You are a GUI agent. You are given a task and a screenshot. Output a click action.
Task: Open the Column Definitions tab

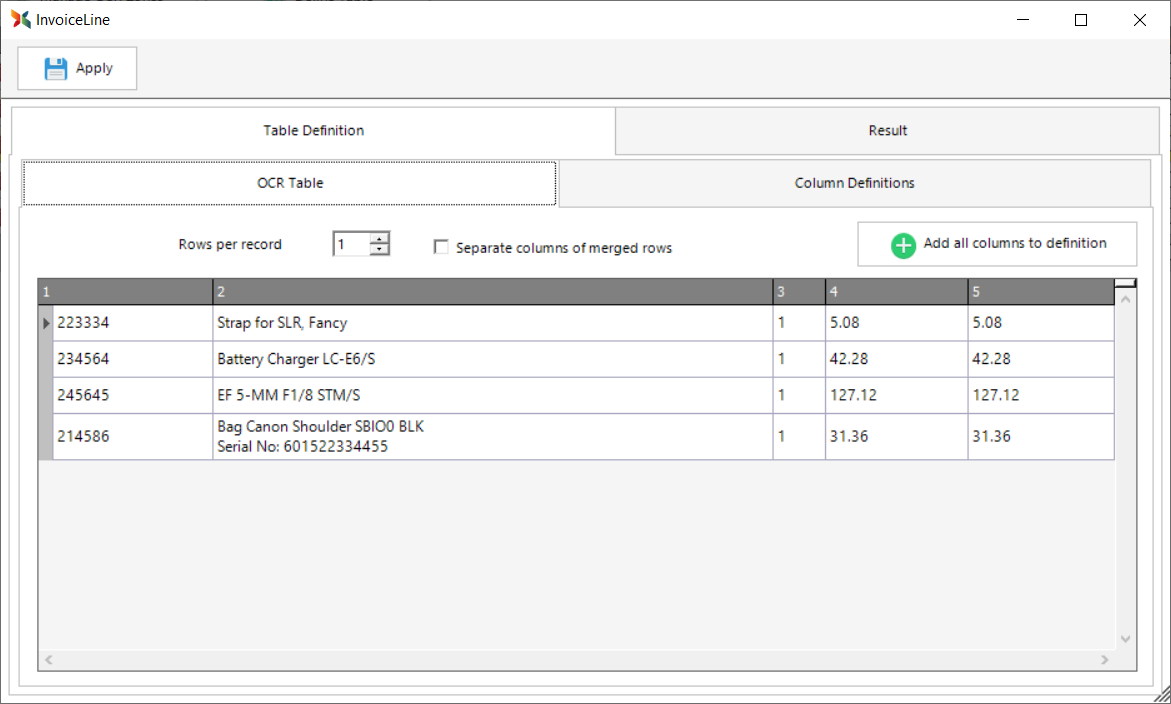pos(854,183)
